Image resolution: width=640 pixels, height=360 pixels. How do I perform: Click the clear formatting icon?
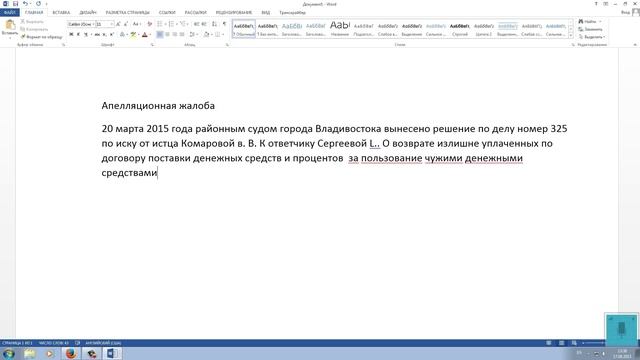[150, 24]
